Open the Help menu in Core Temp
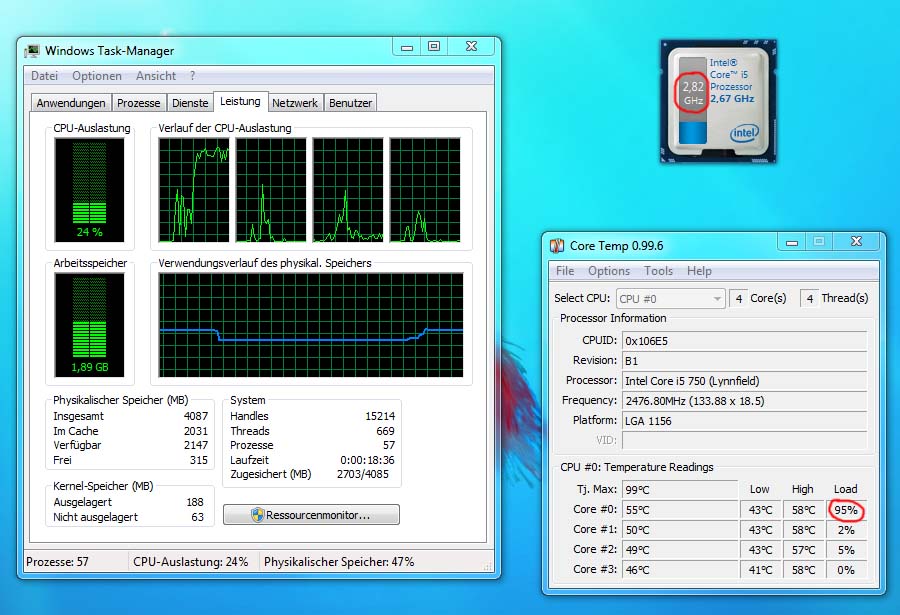Viewport: 900px width, 615px height. tap(699, 270)
